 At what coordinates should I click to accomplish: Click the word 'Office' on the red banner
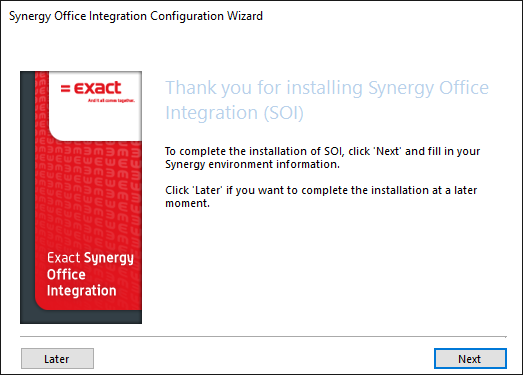click(x=66, y=274)
